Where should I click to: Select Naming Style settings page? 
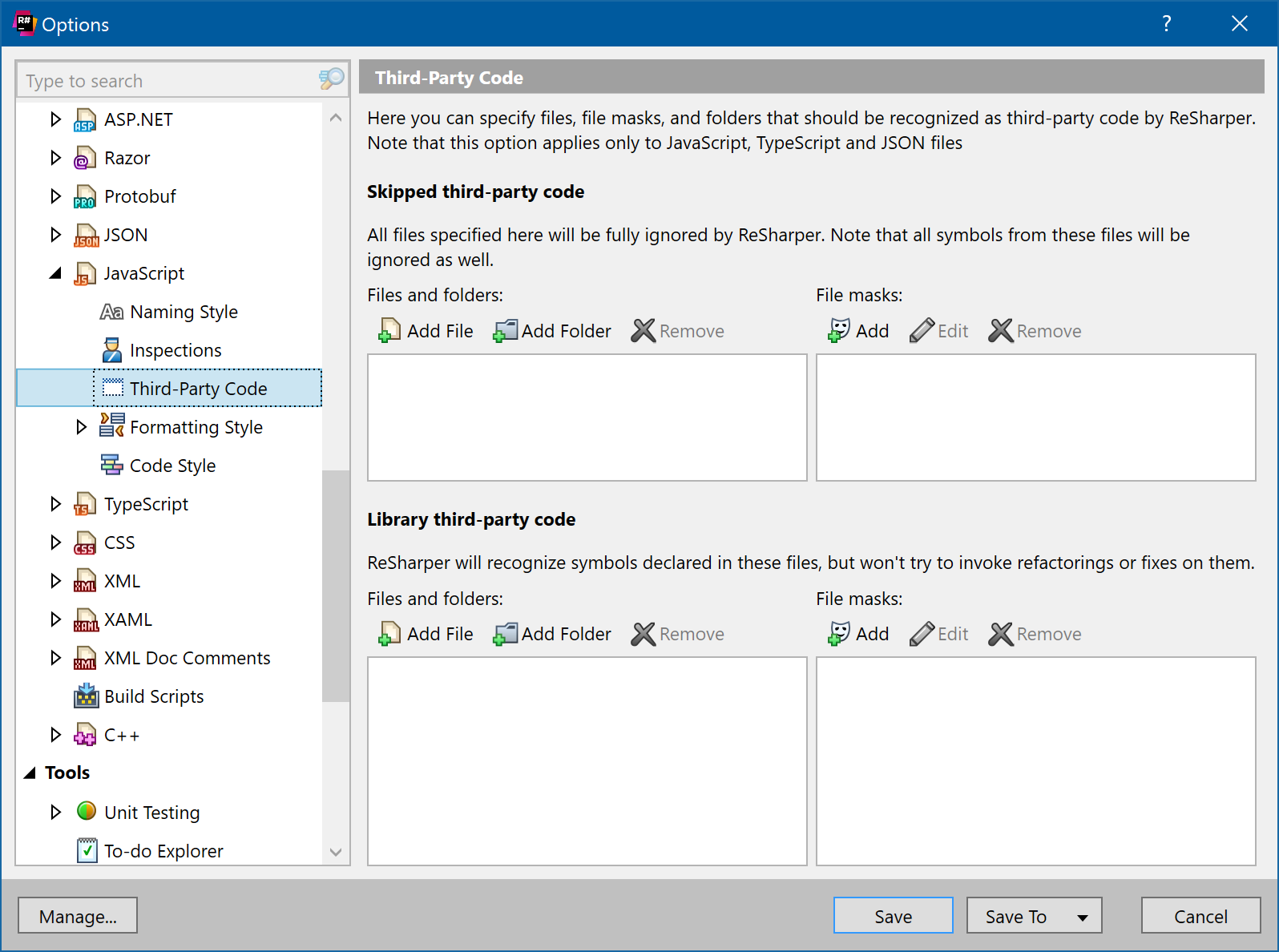point(184,312)
